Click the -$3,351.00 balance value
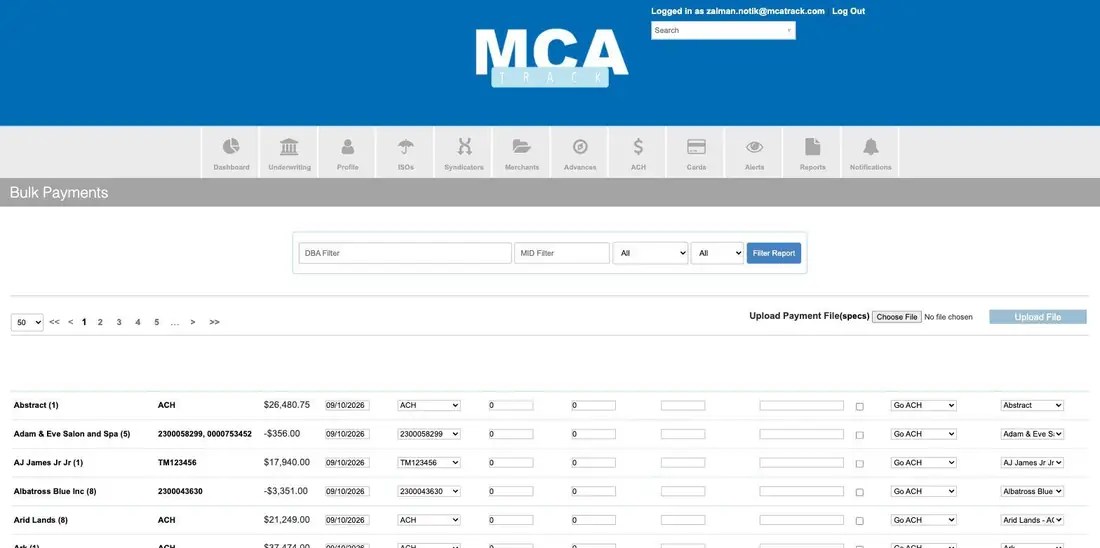Image resolution: width=1100 pixels, height=548 pixels. 287,491
